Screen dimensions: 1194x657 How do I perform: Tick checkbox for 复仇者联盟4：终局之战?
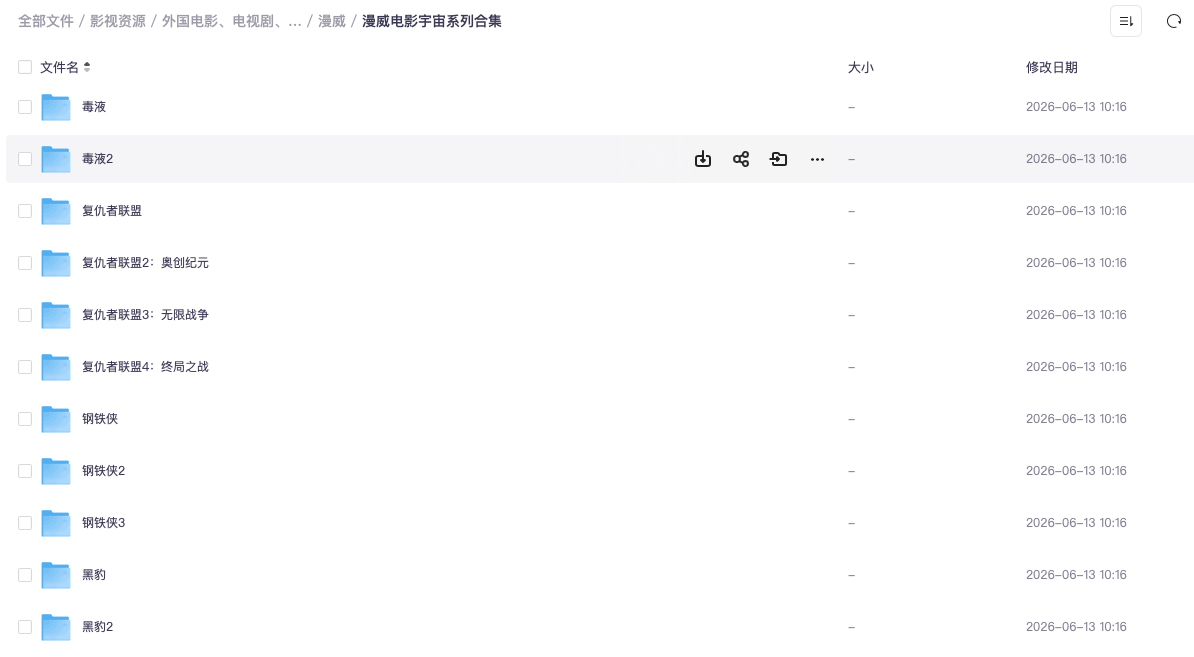(25, 367)
